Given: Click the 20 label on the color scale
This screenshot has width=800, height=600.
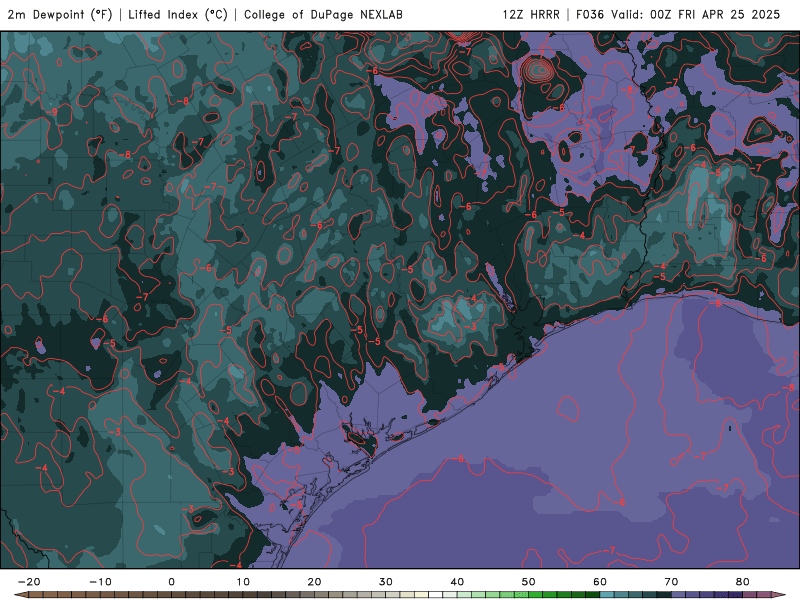Looking at the screenshot, I should tap(314, 582).
